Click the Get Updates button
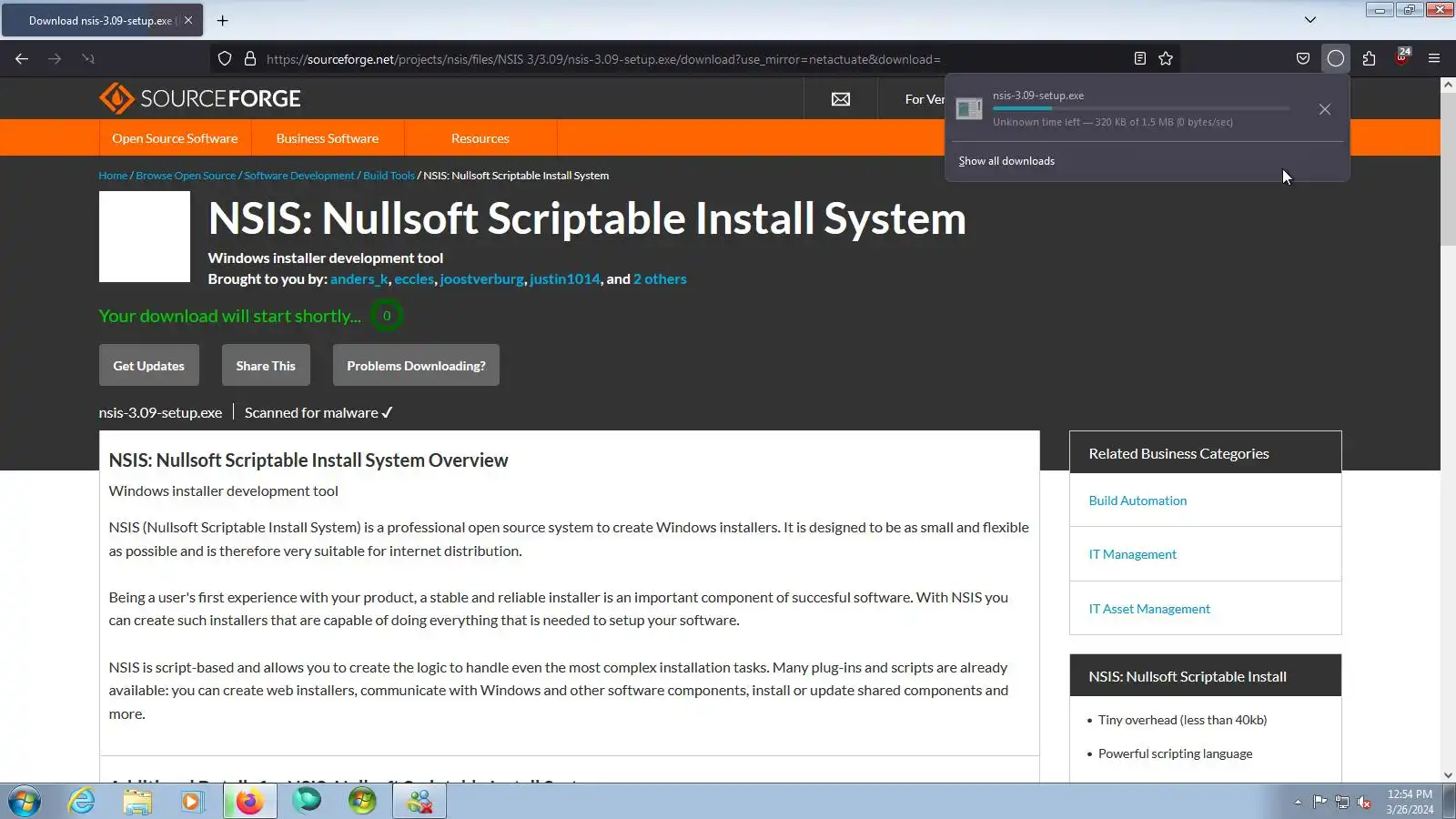This screenshot has height=819, width=1456. pyautogui.click(x=148, y=365)
